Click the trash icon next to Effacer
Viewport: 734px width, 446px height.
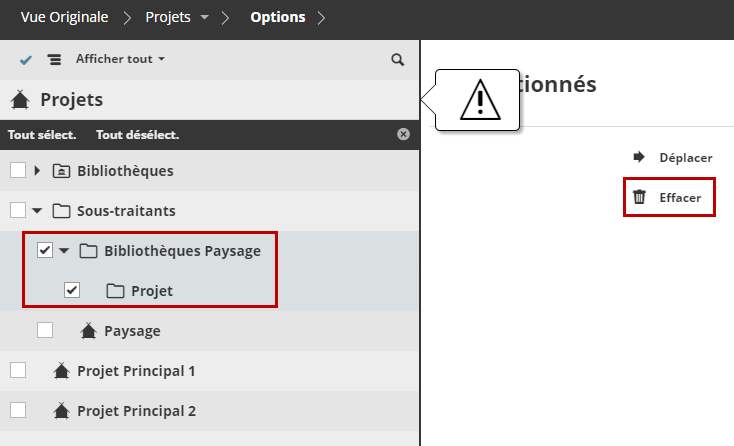point(639,198)
